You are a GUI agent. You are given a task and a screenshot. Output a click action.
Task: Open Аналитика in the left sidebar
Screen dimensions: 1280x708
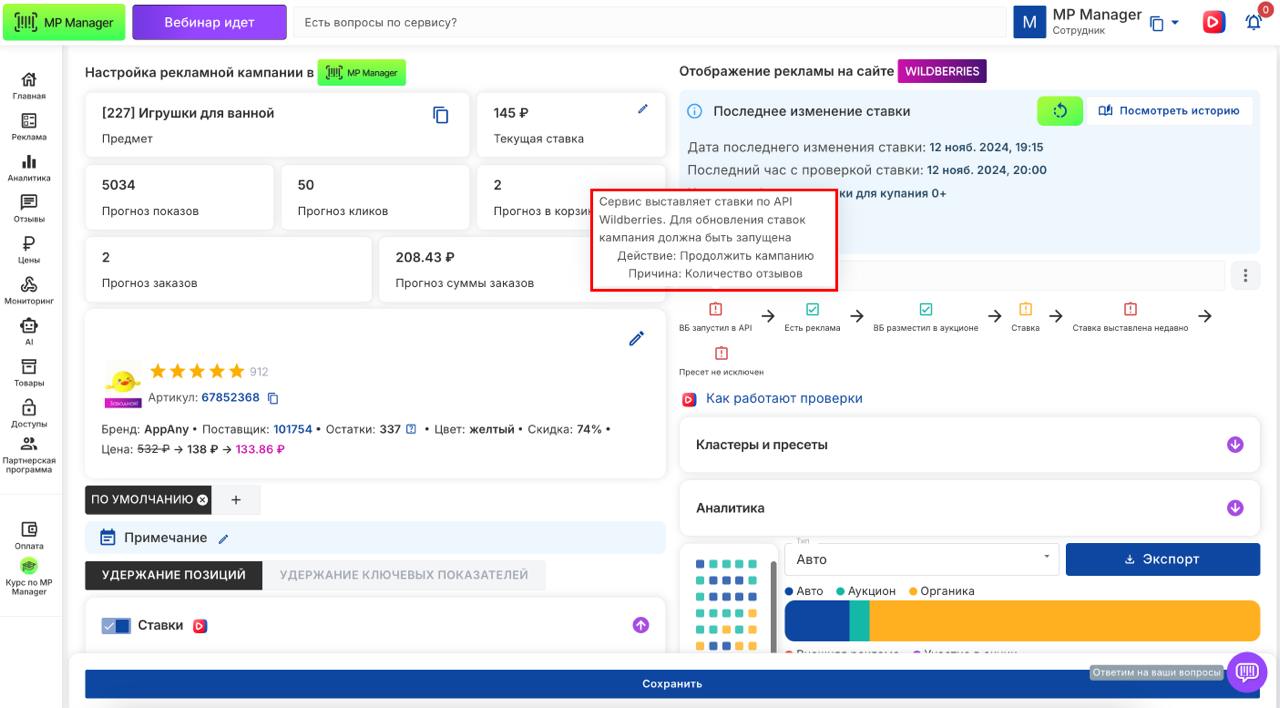tap(29, 167)
